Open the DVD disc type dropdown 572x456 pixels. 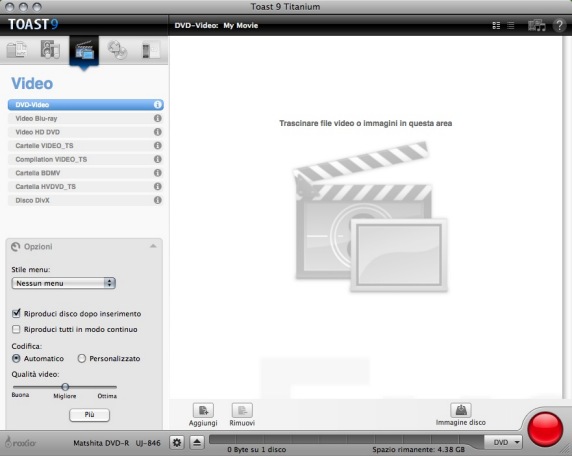click(x=503, y=443)
